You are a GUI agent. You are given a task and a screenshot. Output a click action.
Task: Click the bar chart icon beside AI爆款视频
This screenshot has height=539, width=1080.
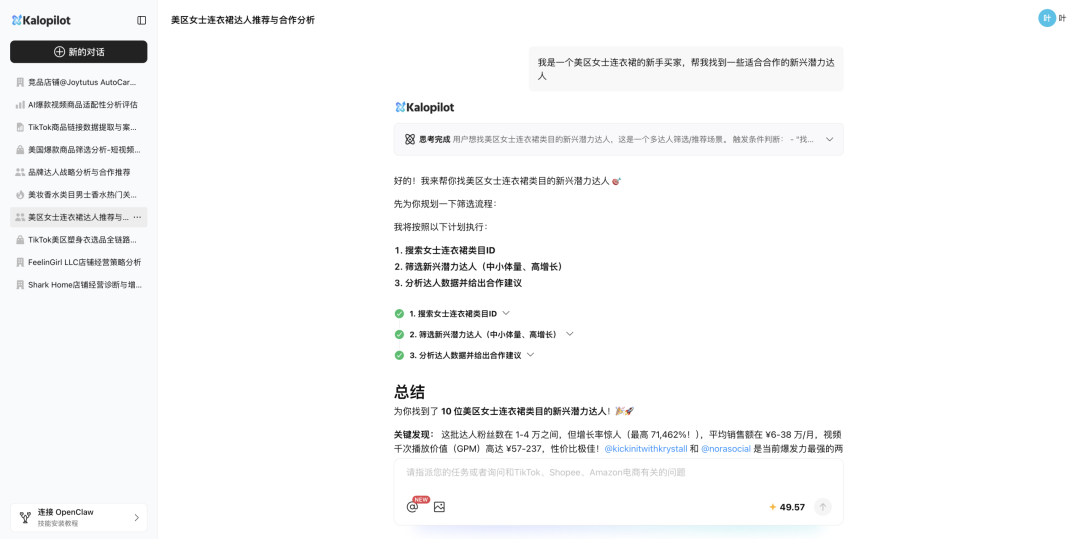(x=20, y=105)
